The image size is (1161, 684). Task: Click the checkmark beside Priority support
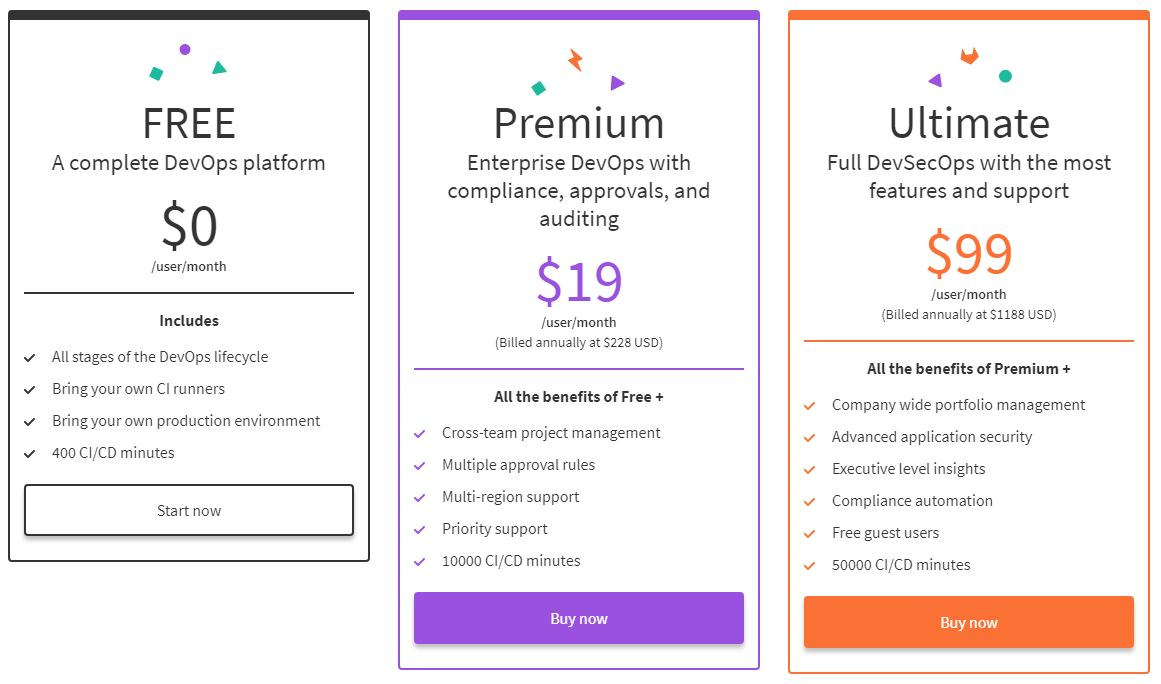point(420,530)
